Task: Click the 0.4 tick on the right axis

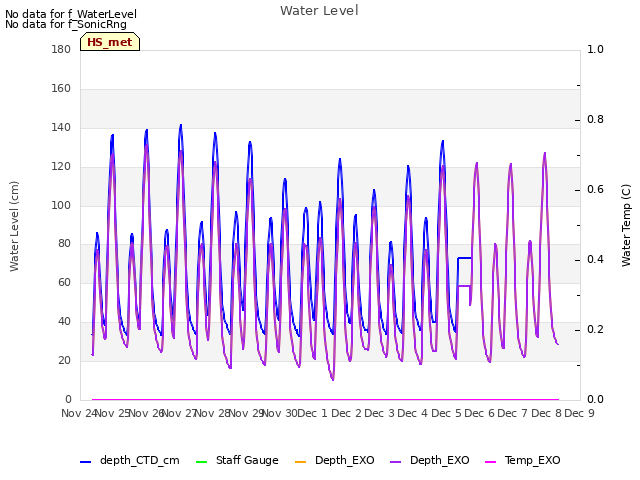Action: coord(595,260)
